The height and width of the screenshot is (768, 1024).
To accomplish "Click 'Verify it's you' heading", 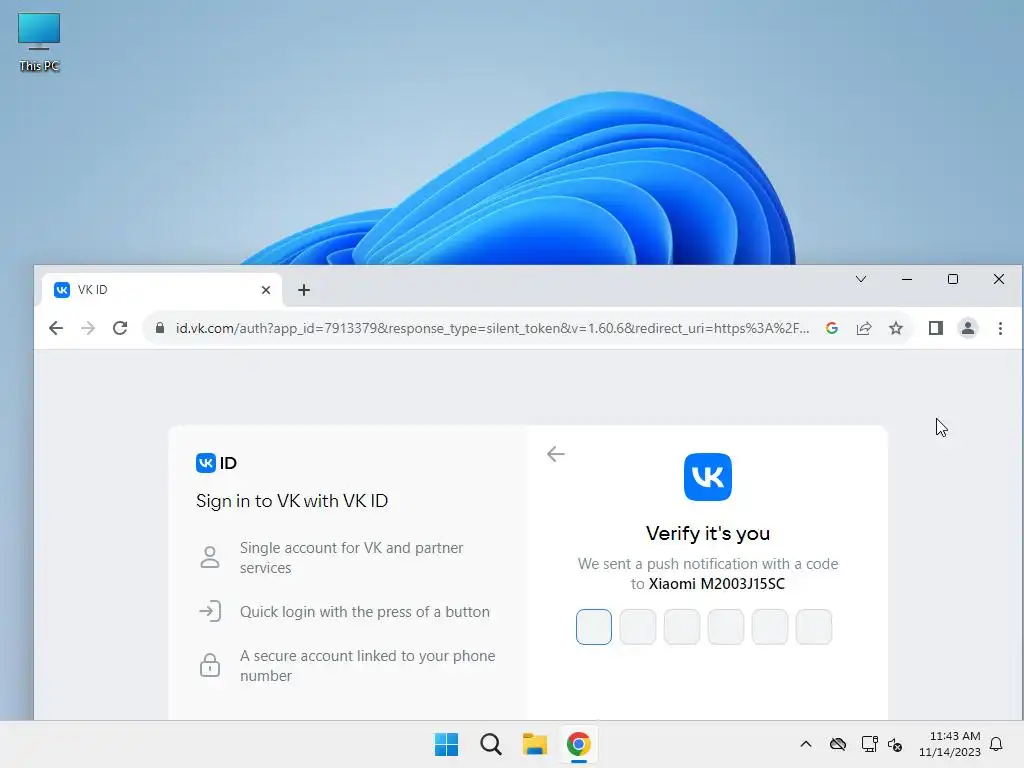I will (x=708, y=534).
